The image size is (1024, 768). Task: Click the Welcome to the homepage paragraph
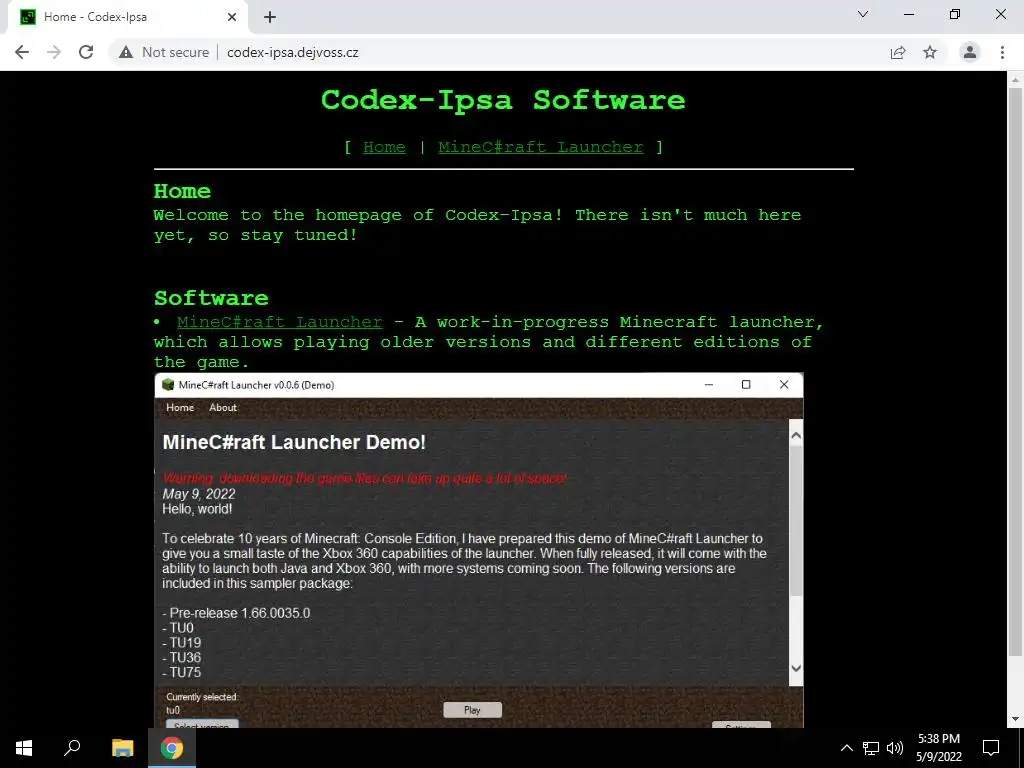[x=477, y=225]
